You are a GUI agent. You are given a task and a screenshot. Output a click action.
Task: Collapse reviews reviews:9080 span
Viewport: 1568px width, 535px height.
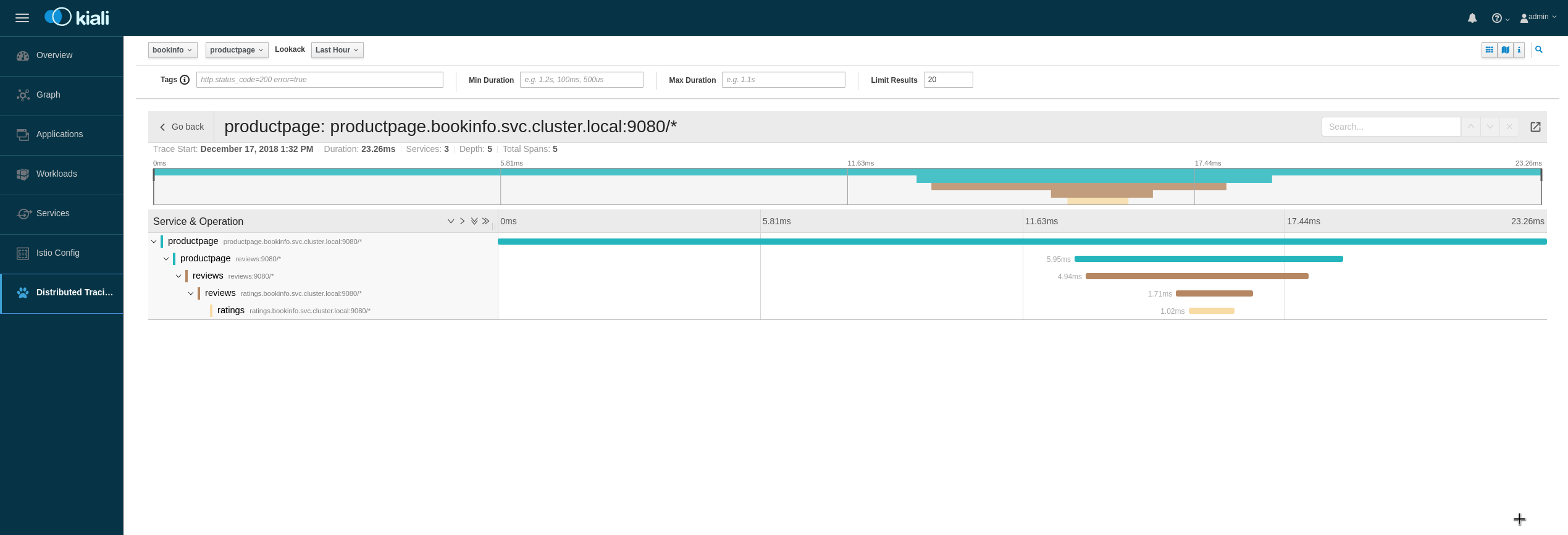pos(178,276)
